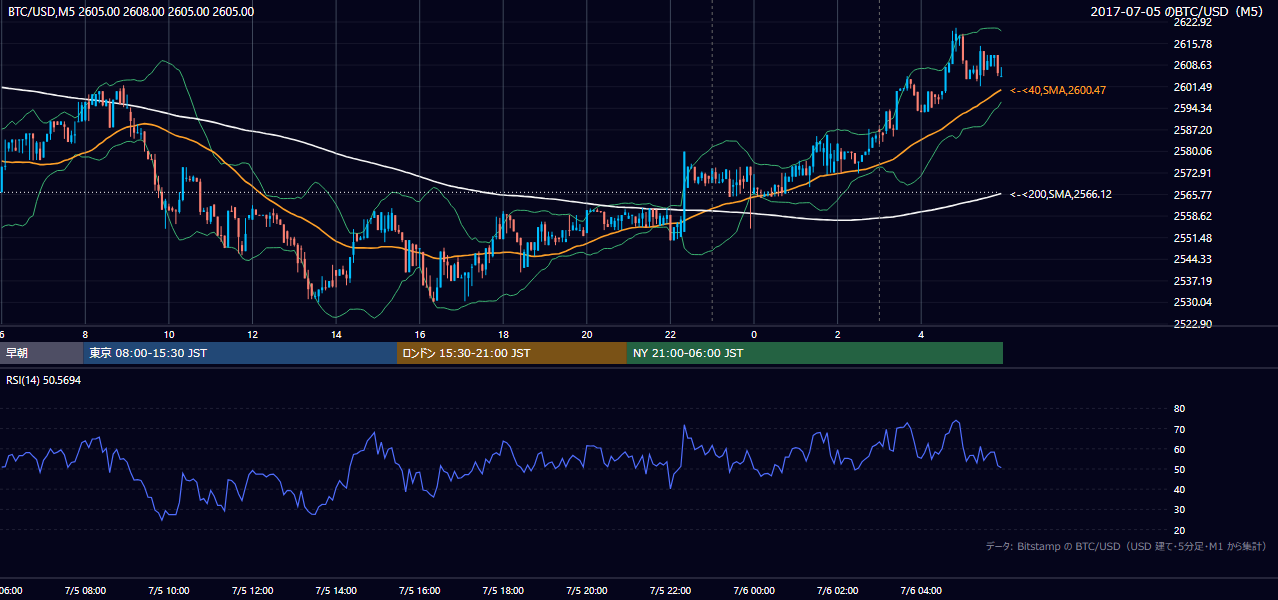Click price axis value 2565.77

pos(1192,195)
